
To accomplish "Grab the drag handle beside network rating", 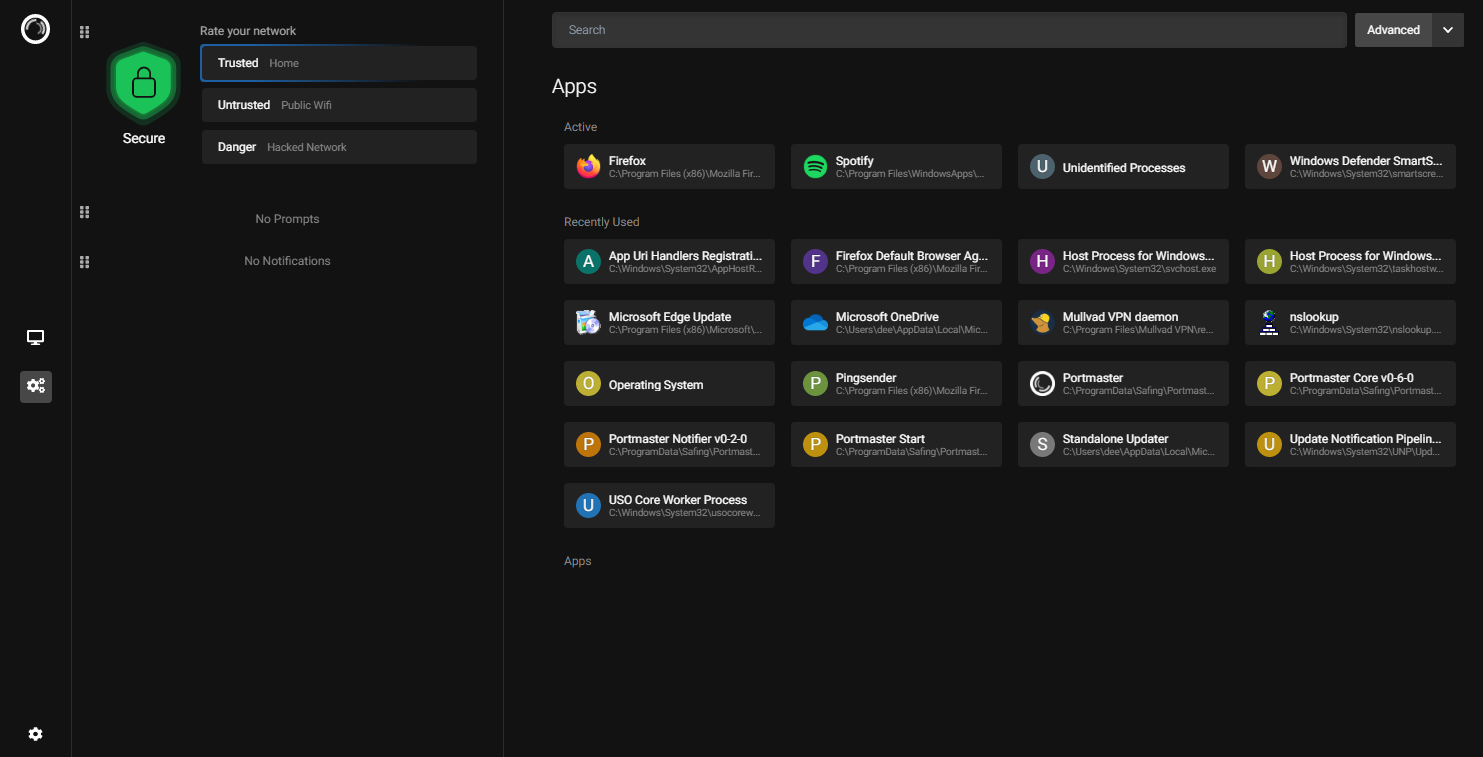I will (x=85, y=32).
